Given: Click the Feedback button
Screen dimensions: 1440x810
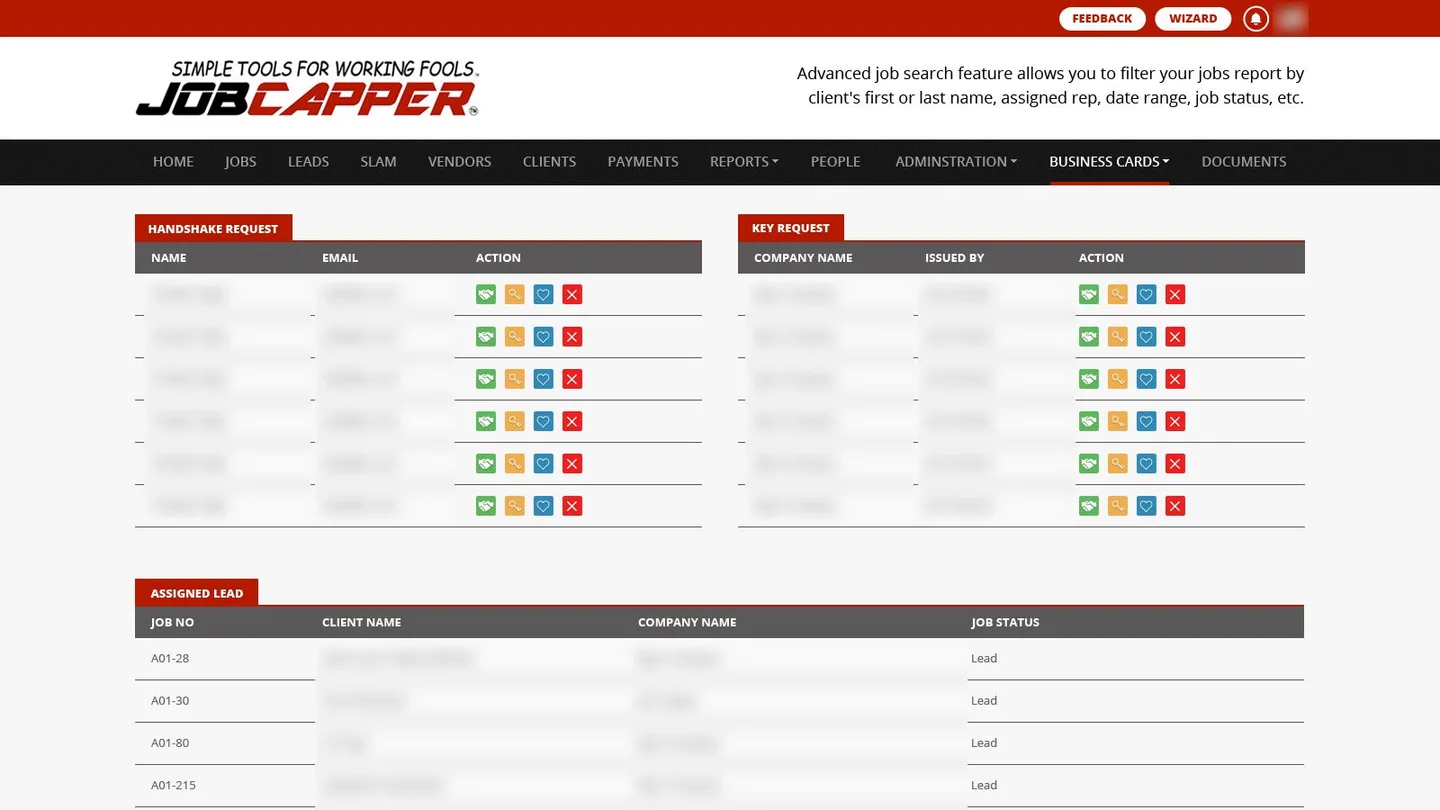Looking at the screenshot, I should tap(1102, 18).
